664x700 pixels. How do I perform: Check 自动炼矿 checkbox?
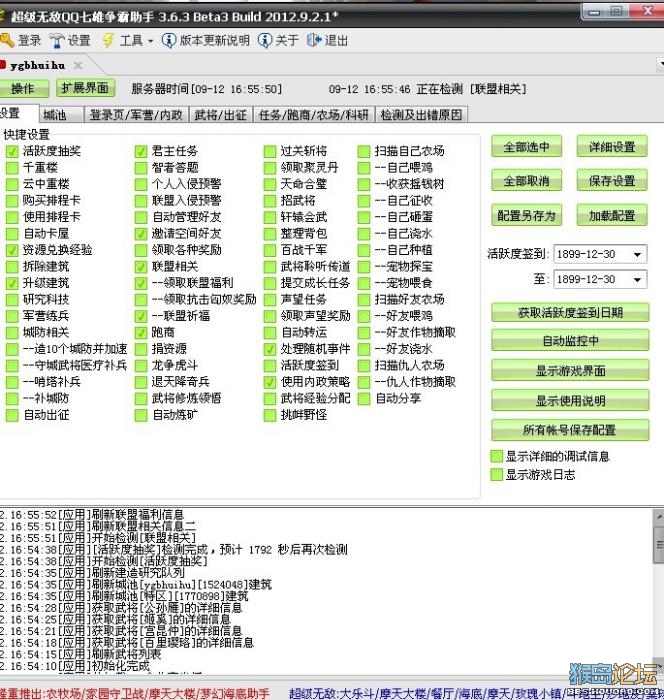141,415
